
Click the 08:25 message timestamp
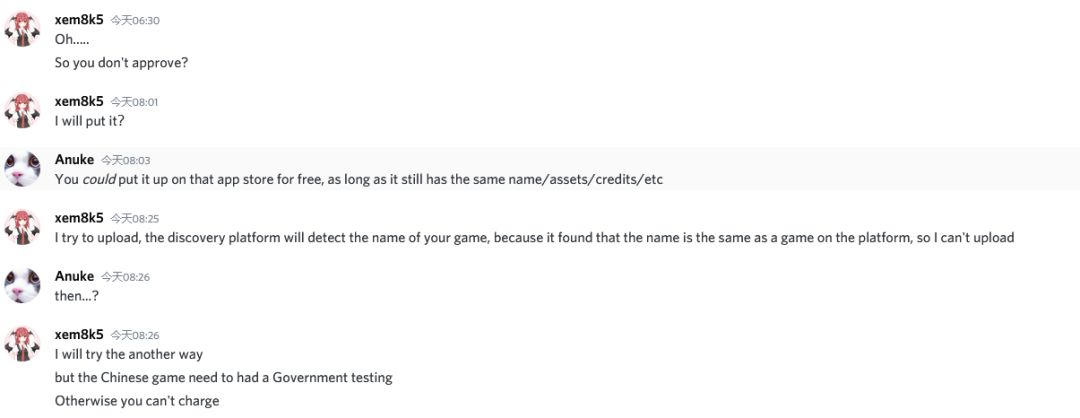tap(135, 218)
